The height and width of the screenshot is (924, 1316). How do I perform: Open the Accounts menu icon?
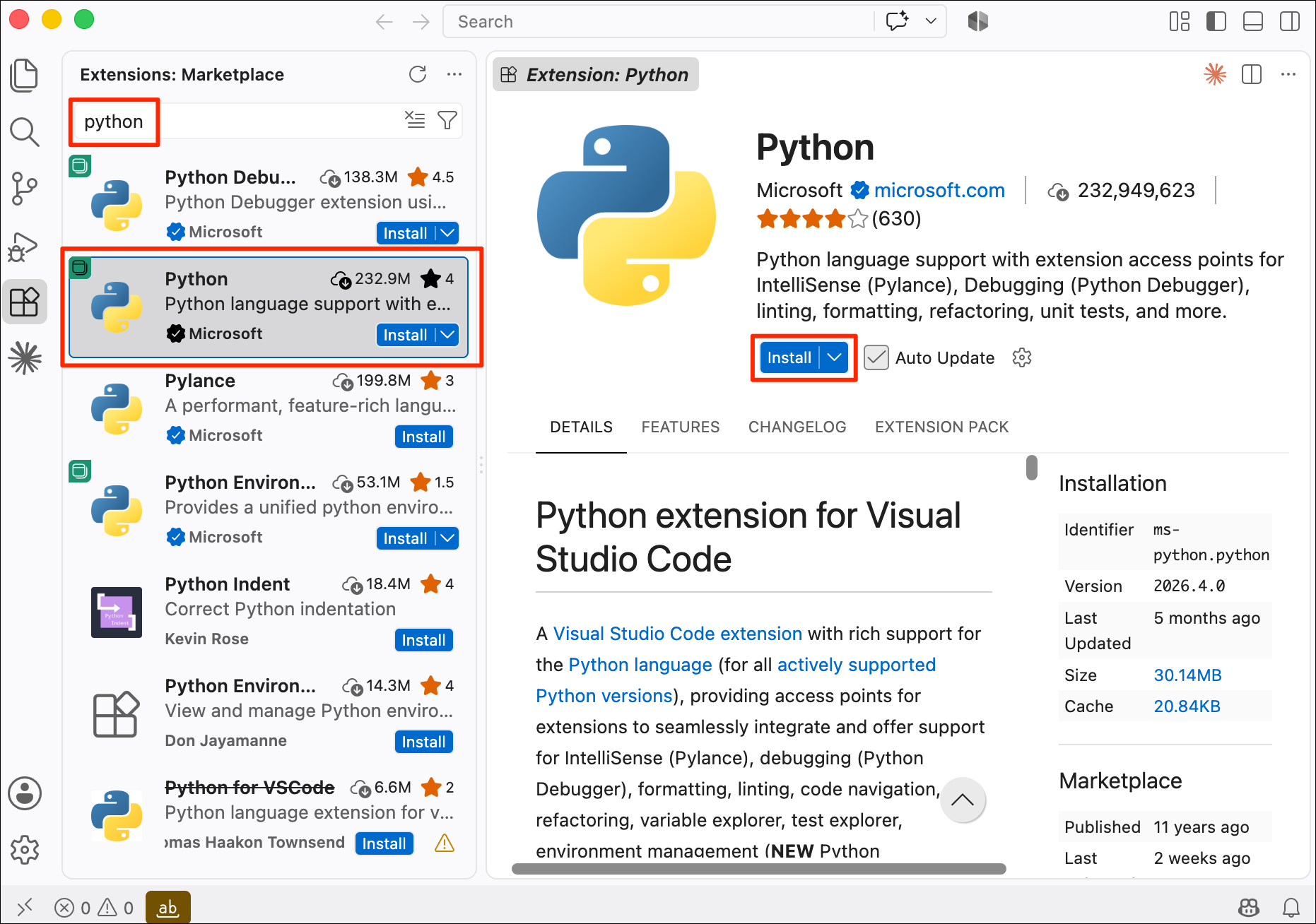(25, 793)
